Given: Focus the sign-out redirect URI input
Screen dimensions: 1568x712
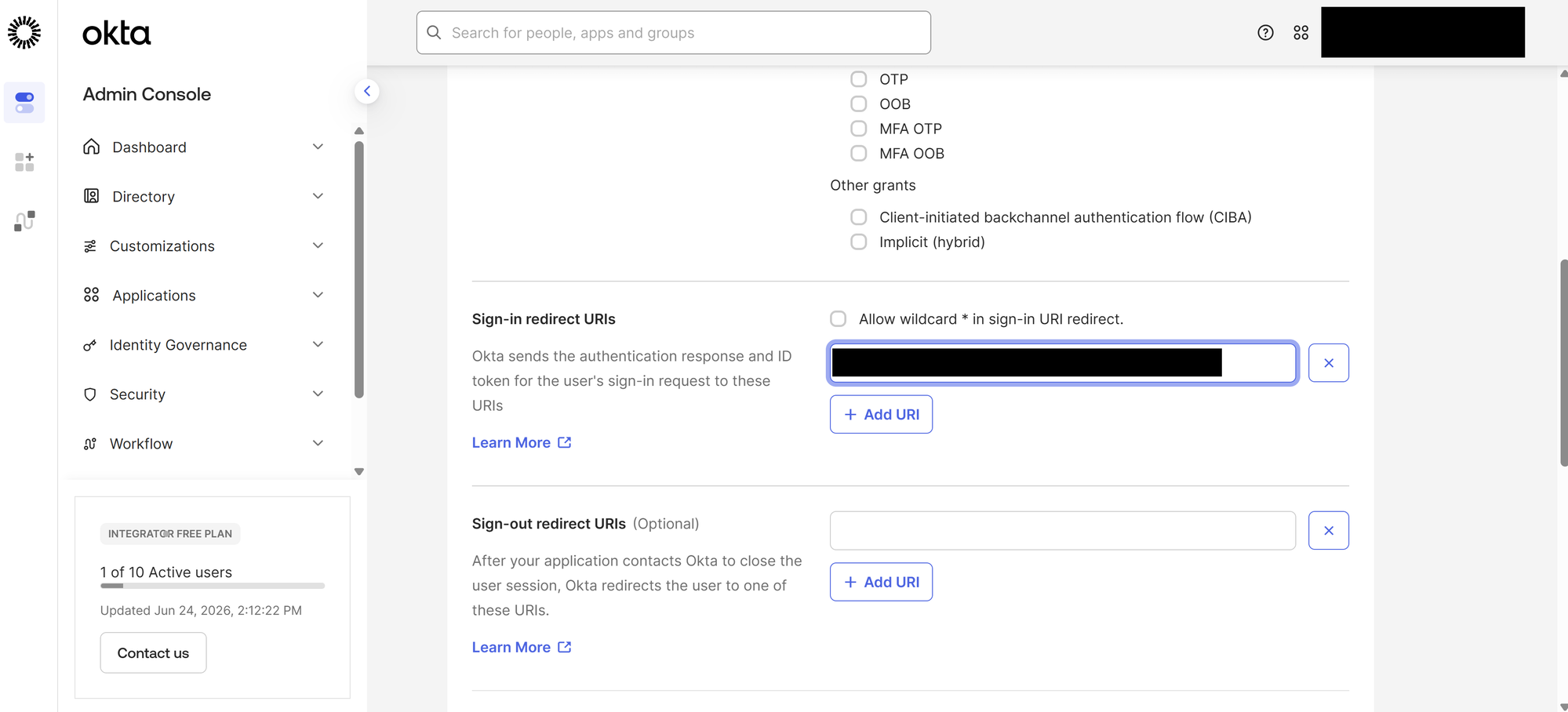Looking at the screenshot, I should (1063, 531).
